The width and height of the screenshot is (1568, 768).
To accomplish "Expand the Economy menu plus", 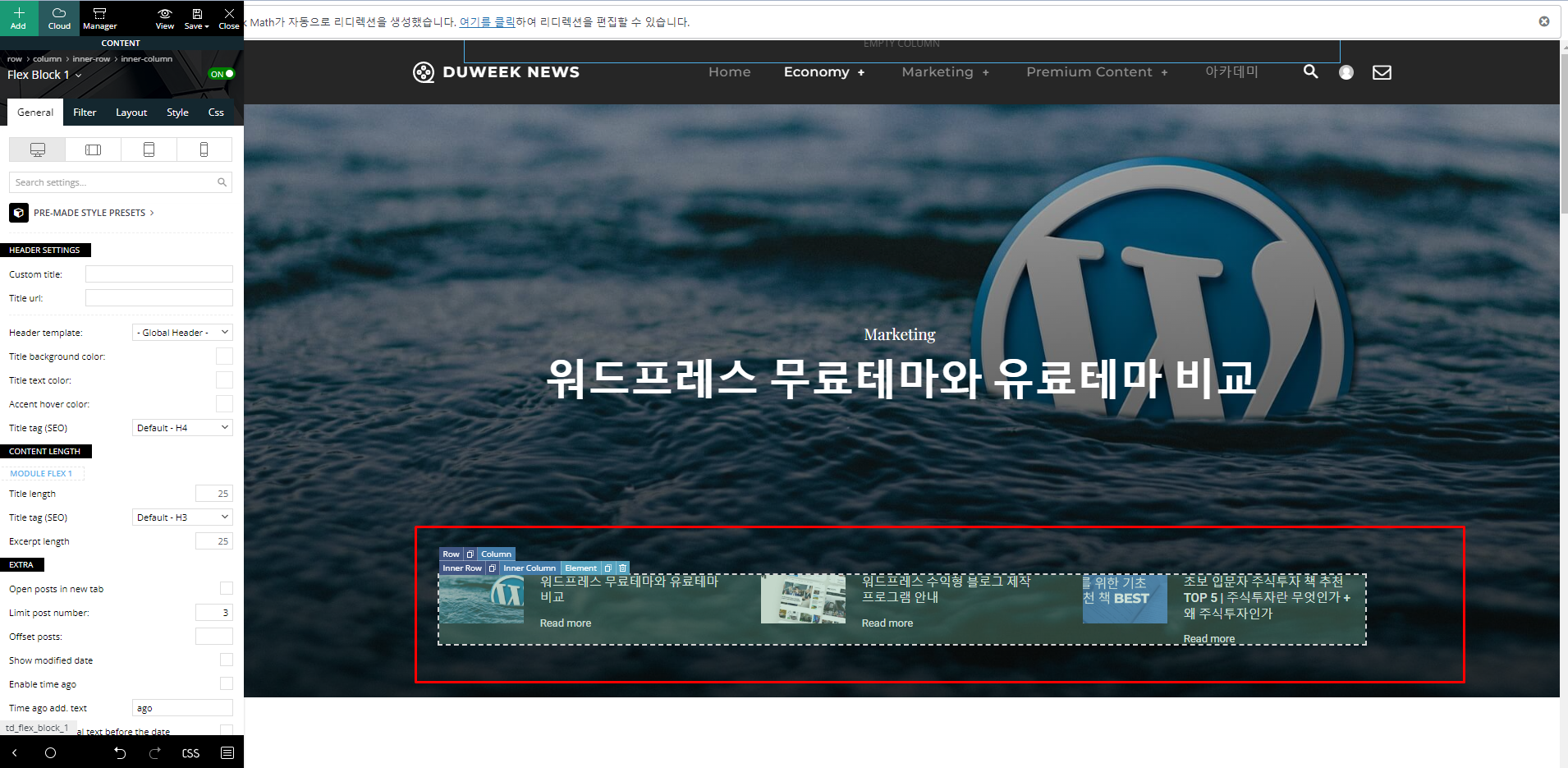I will [861, 72].
